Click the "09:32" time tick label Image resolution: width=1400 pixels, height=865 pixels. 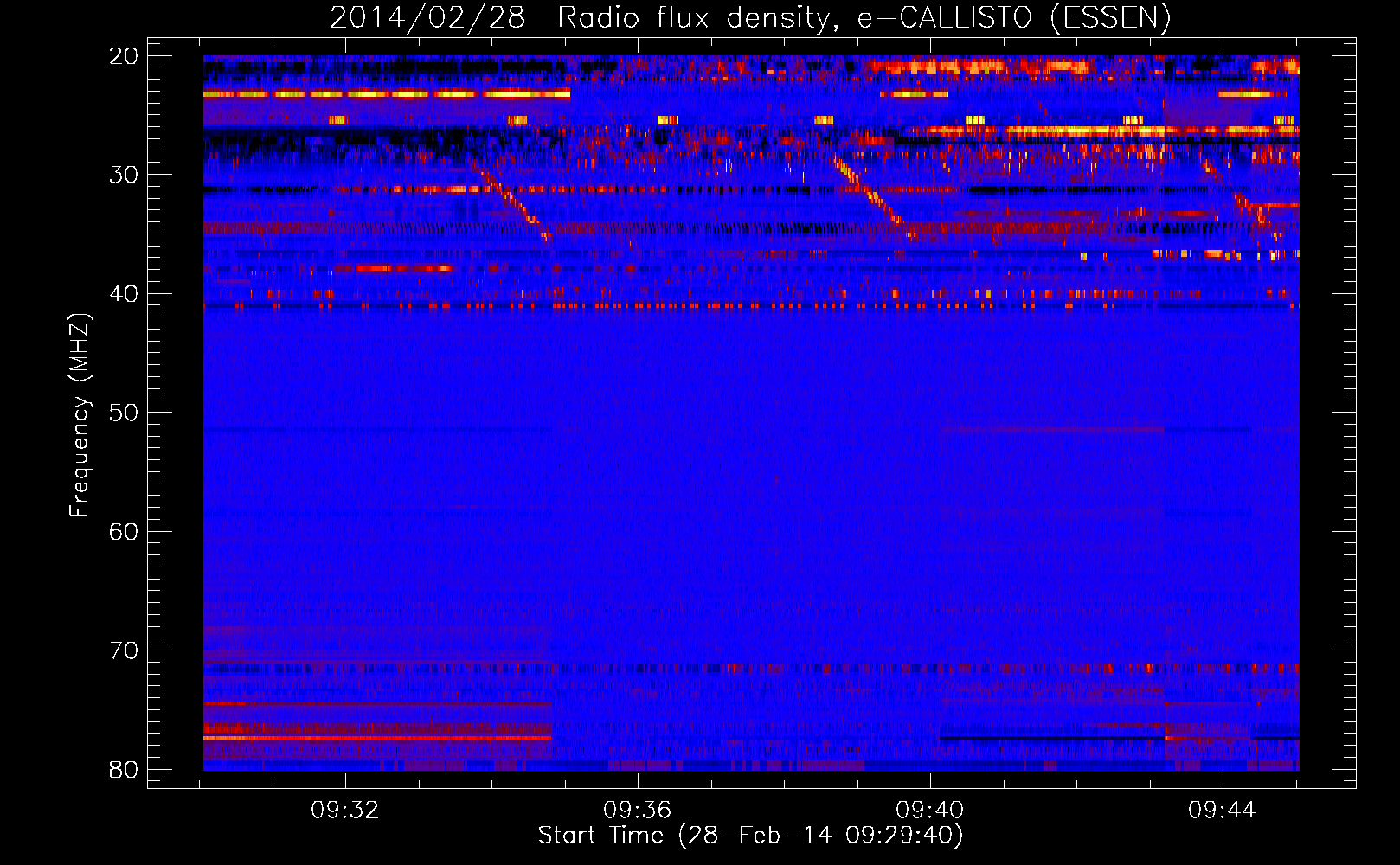345,811
